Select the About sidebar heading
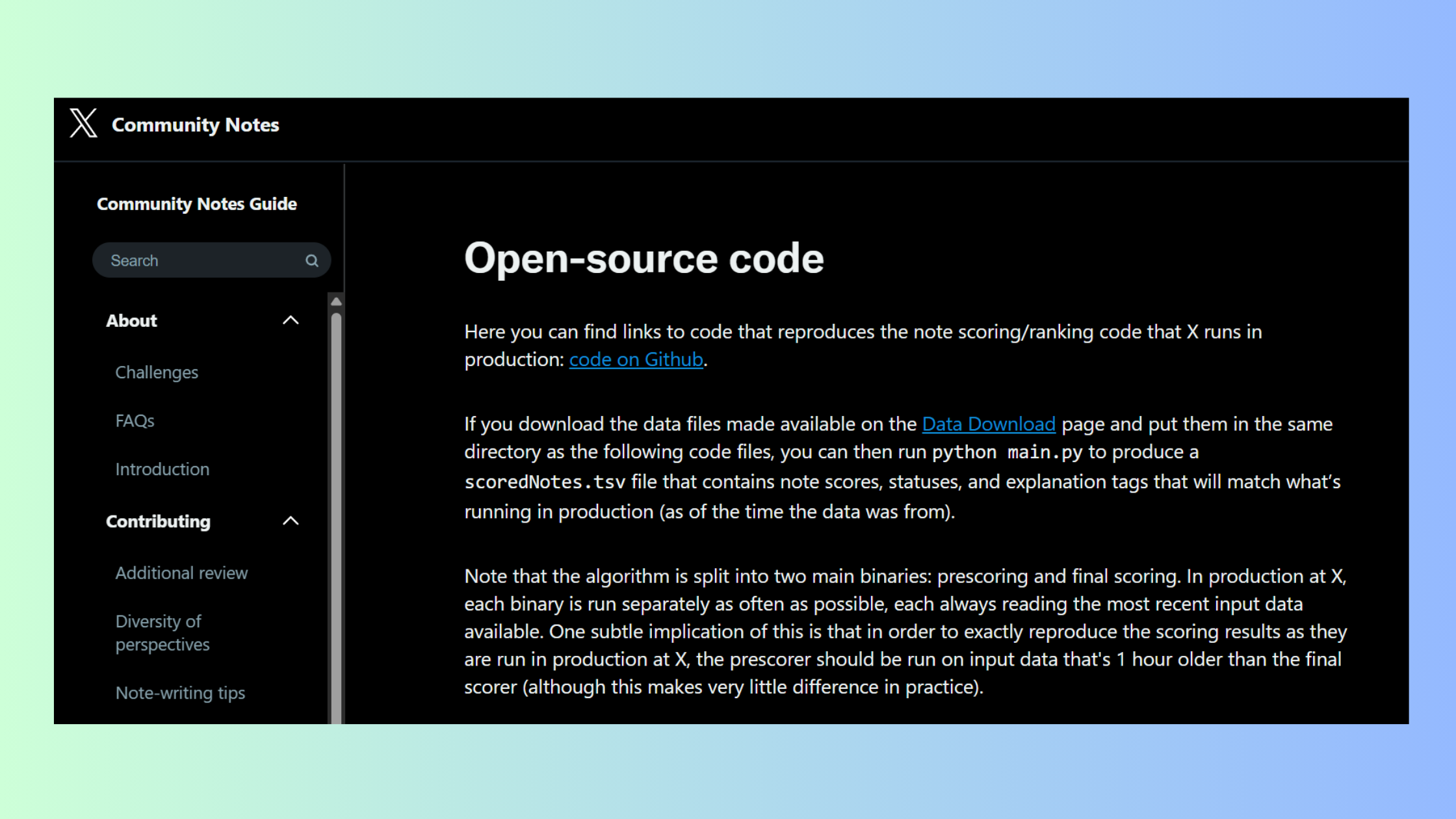 pos(132,320)
